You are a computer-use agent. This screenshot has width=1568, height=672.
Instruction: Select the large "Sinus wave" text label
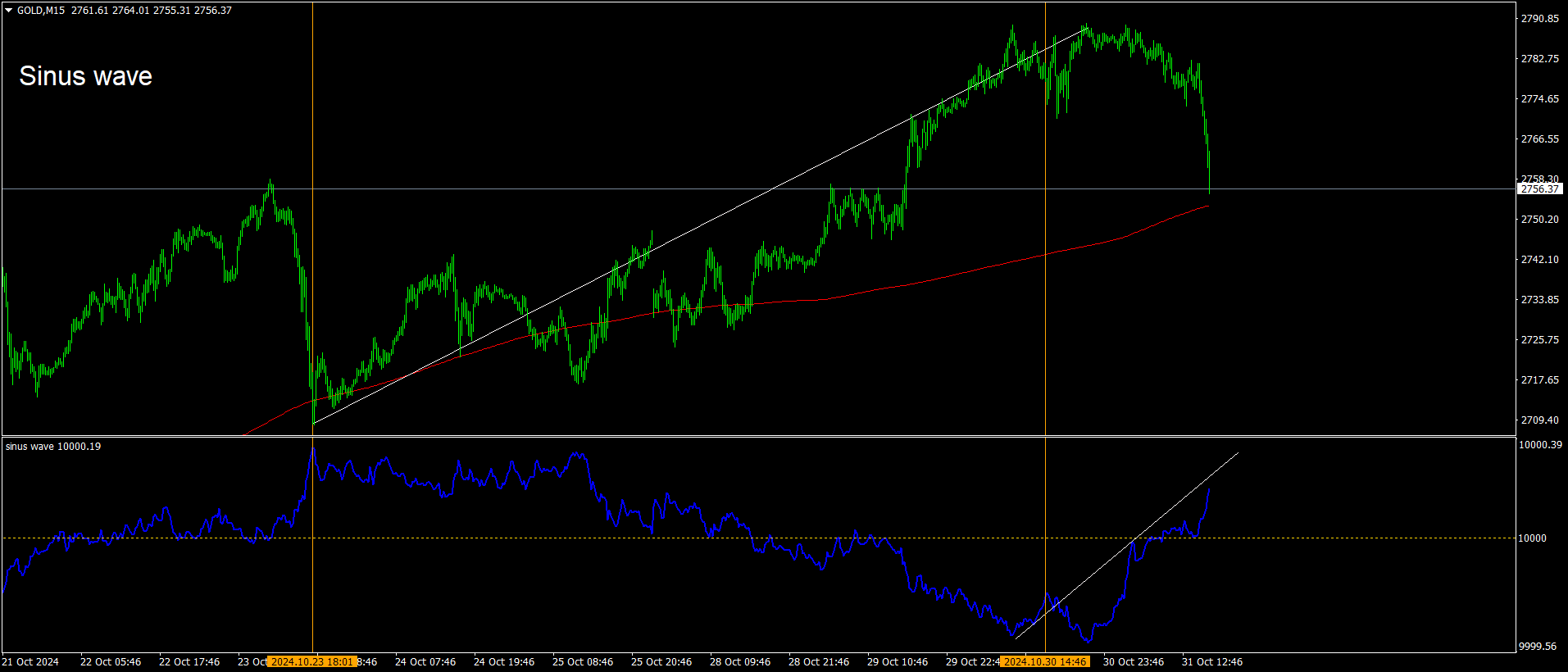point(85,76)
